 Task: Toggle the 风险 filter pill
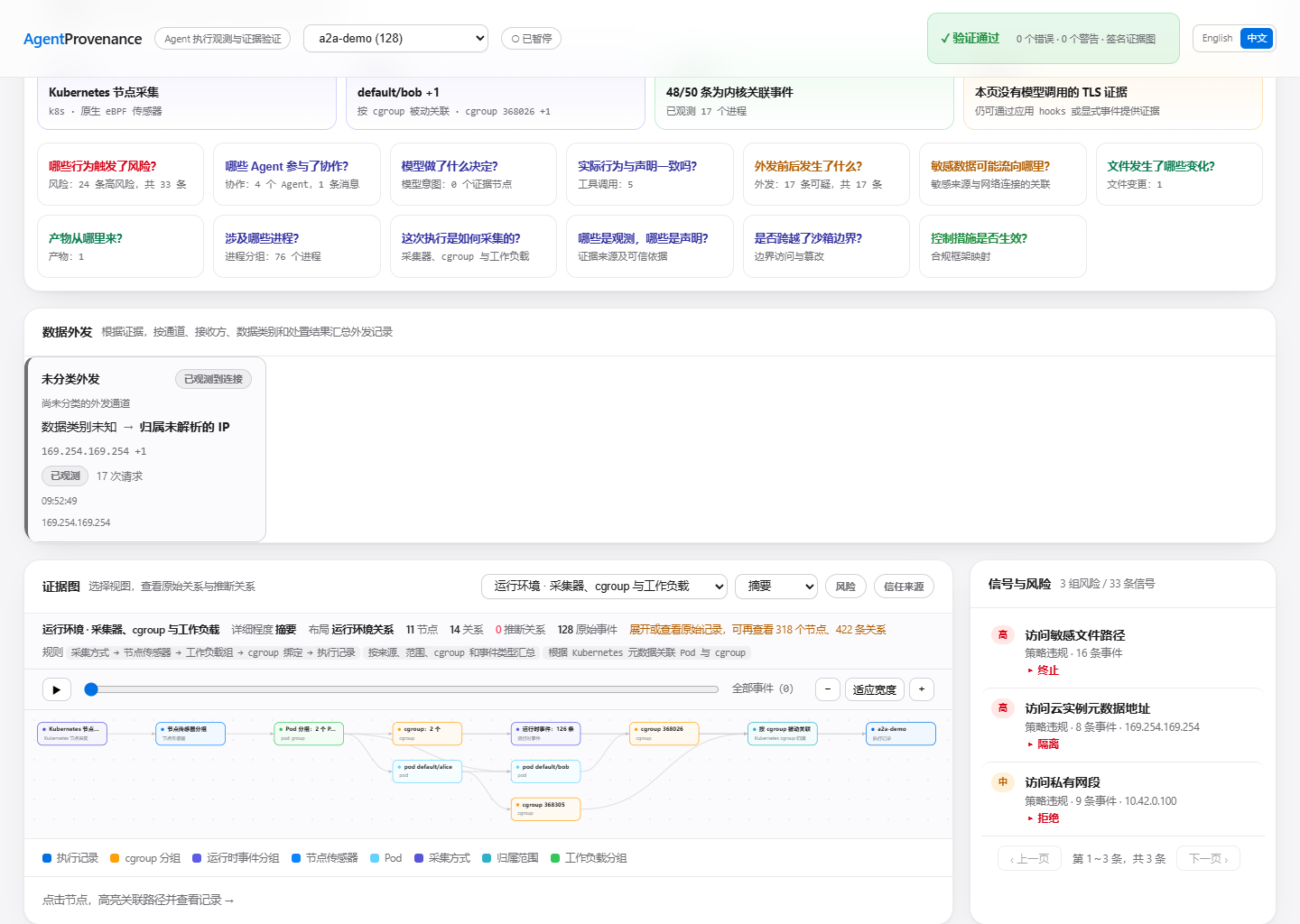846,587
